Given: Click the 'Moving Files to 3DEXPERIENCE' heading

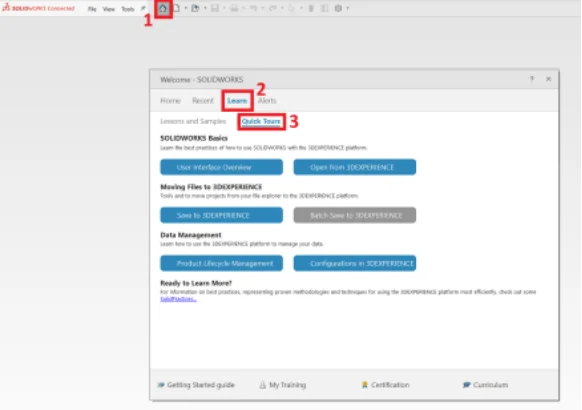Looking at the screenshot, I should click(211, 187).
